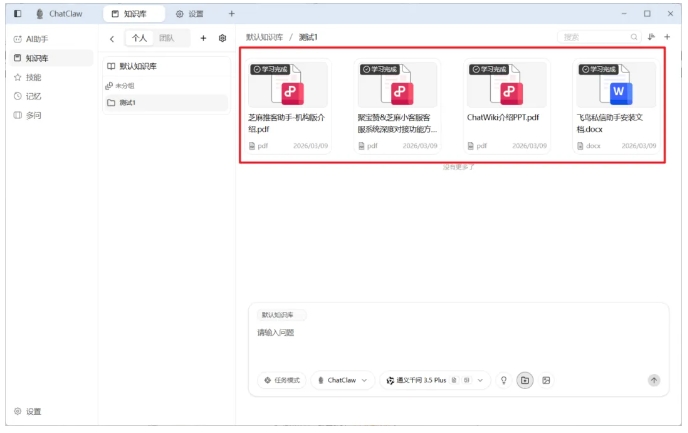Click the 默认知识库 chip in chat box
This screenshot has width=688, height=433.
[x=280, y=315]
